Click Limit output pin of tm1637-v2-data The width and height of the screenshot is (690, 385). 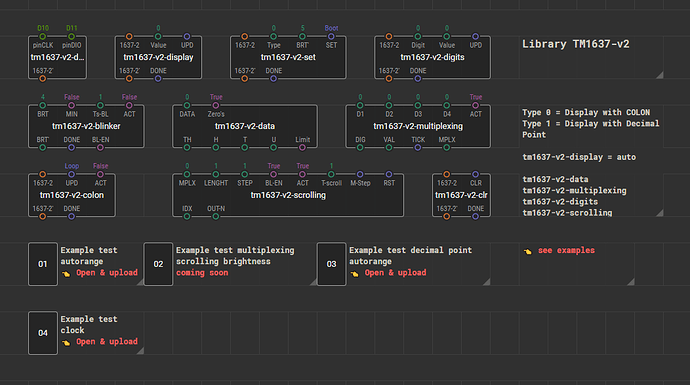point(302,148)
